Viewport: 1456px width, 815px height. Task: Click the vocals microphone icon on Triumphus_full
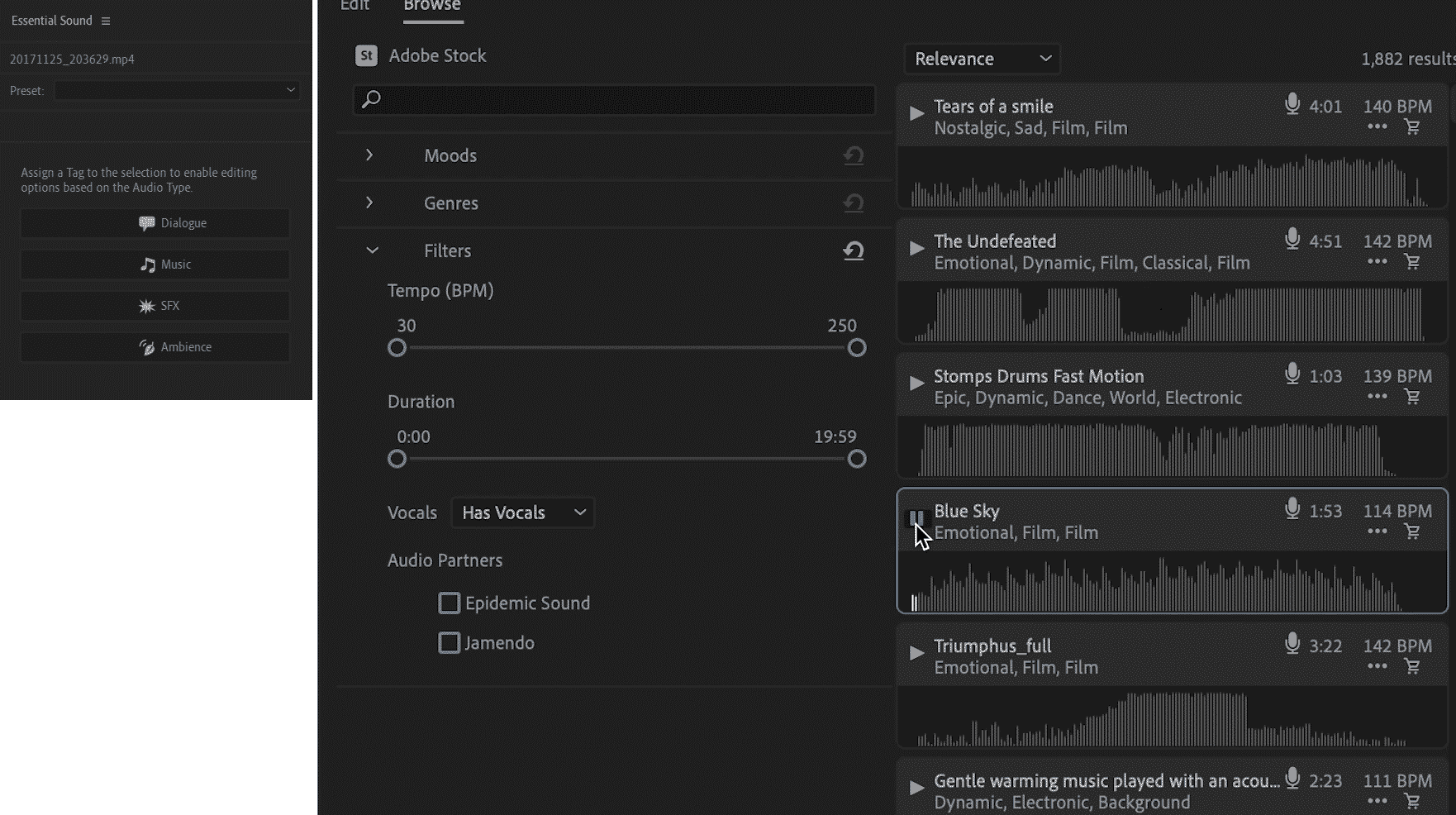point(1292,643)
